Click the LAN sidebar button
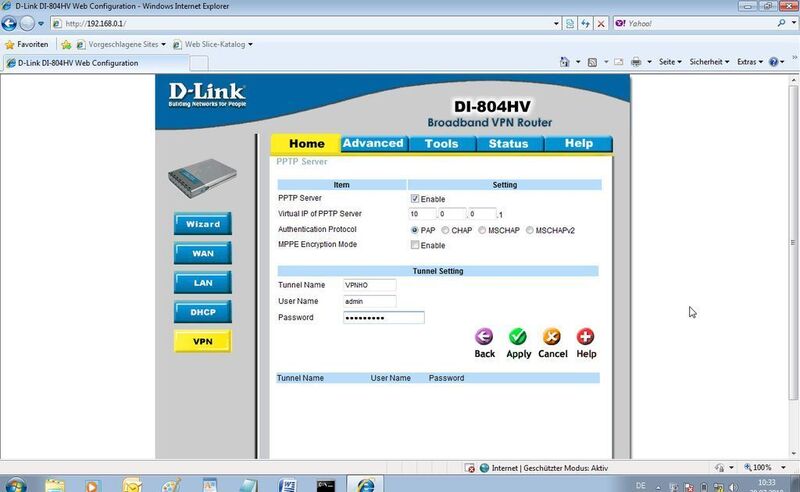The height and width of the screenshot is (492, 800). pyautogui.click(x=203, y=282)
